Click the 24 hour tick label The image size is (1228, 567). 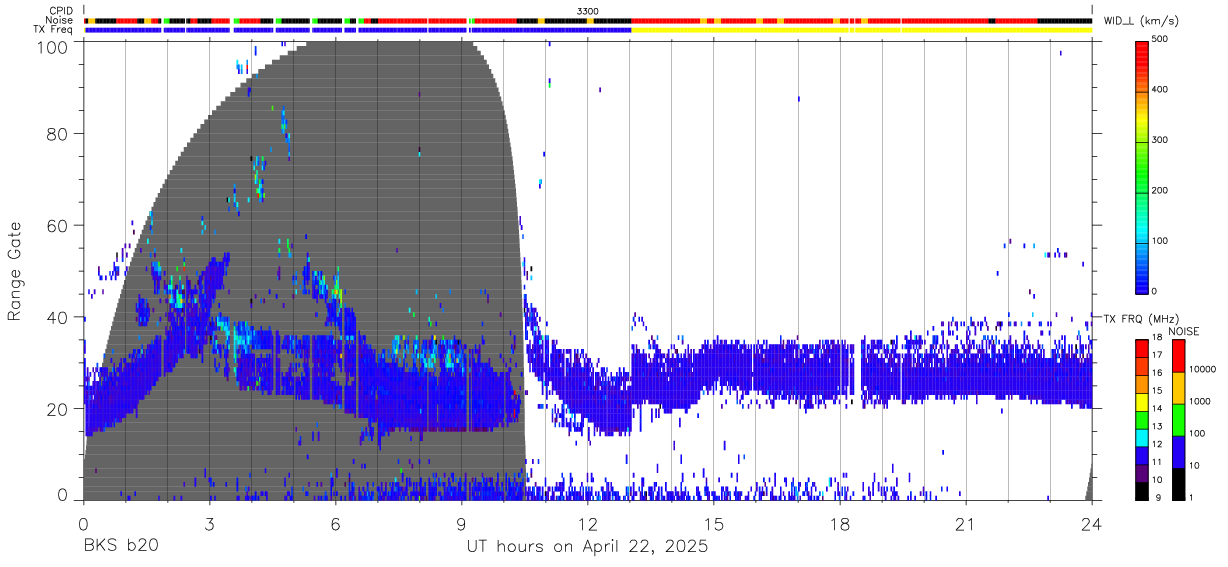coord(1091,524)
